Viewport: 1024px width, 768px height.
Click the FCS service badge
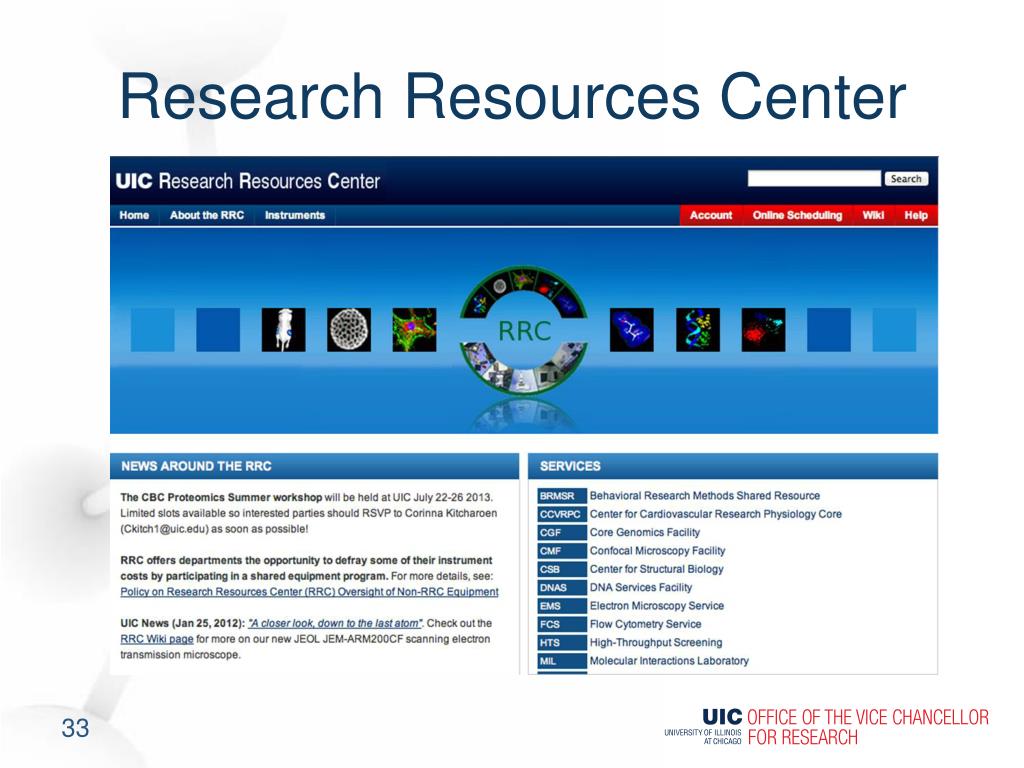tap(562, 624)
